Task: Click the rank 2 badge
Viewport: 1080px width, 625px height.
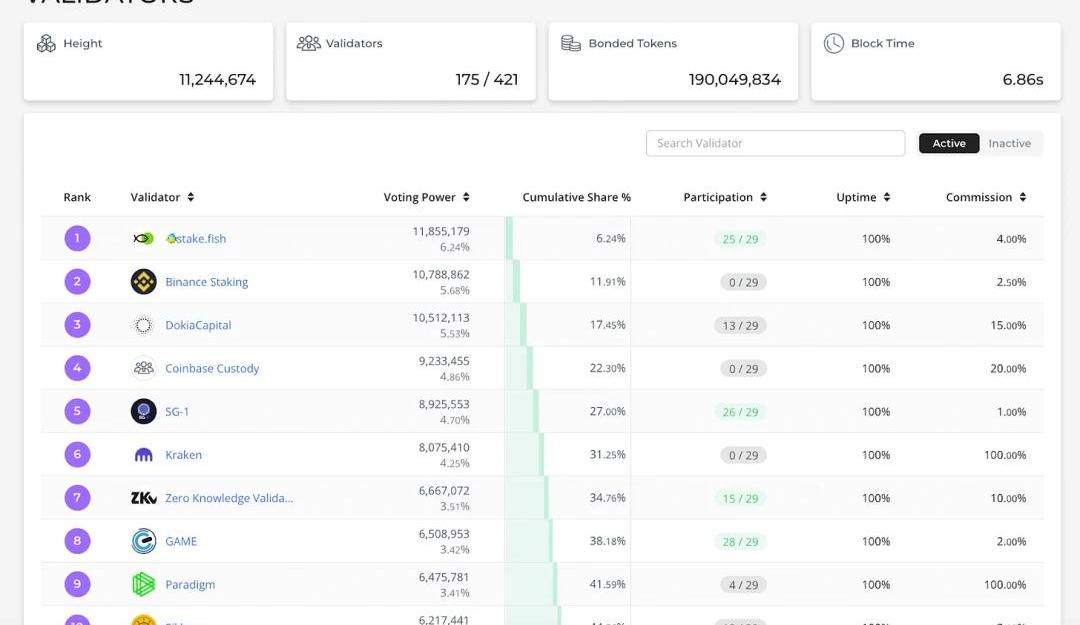Action: (x=77, y=282)
